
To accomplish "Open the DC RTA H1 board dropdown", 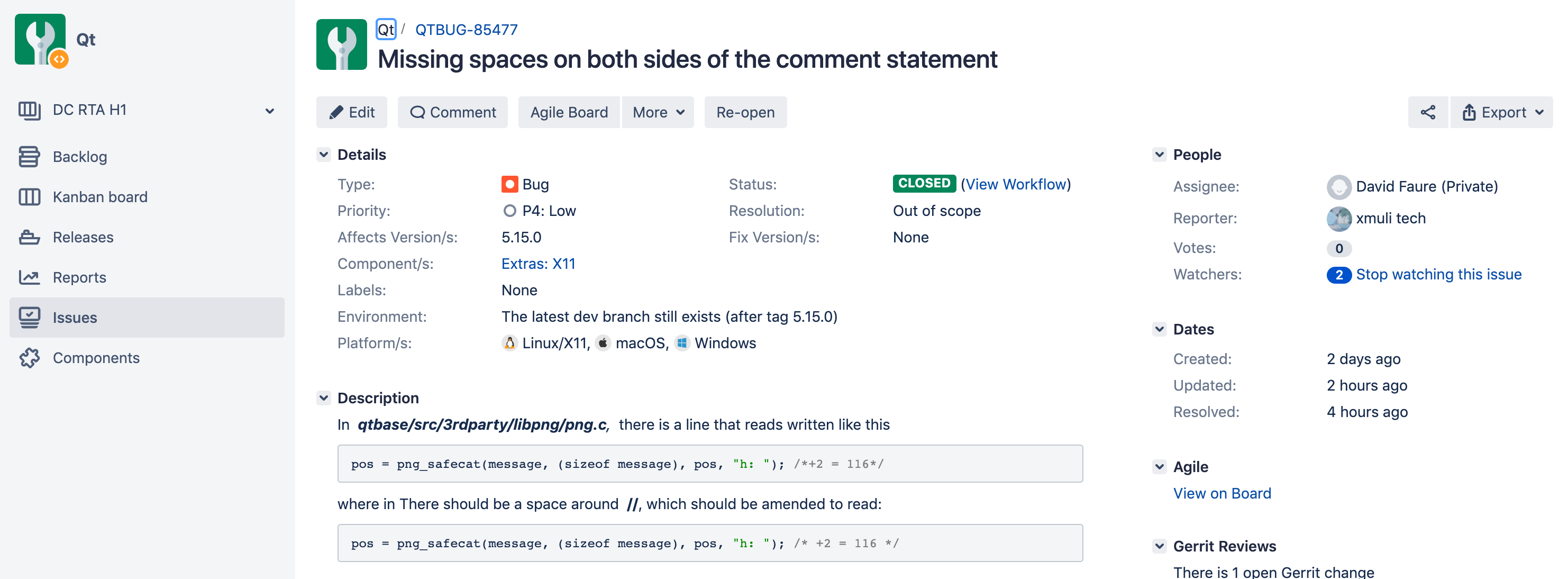I will tap(269, 111).
